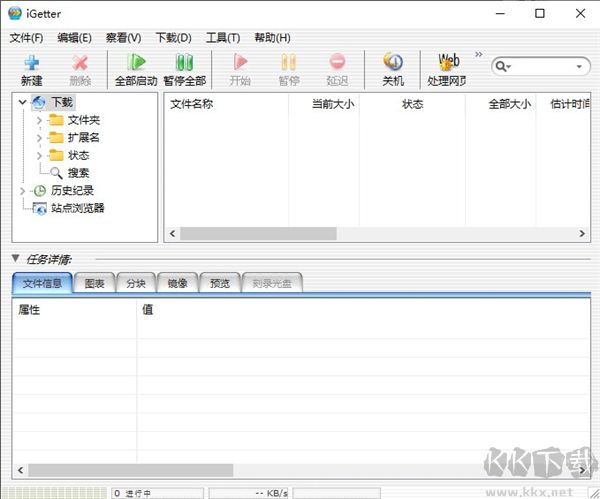Viewport: 600px width, 499px height.
Task: Minimize the iGetter window
Action: pyautogui.click(x=500, y=13)
